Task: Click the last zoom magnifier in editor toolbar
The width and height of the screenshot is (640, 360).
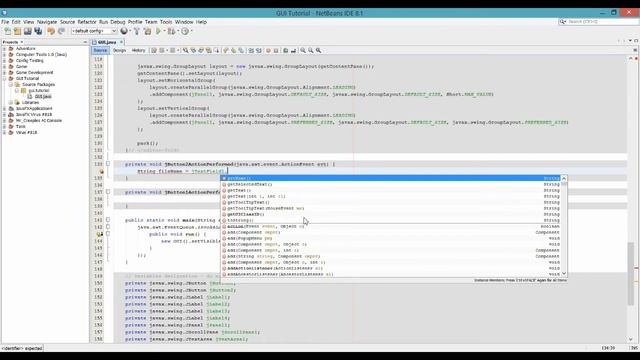Action: [x=318, y=50]
